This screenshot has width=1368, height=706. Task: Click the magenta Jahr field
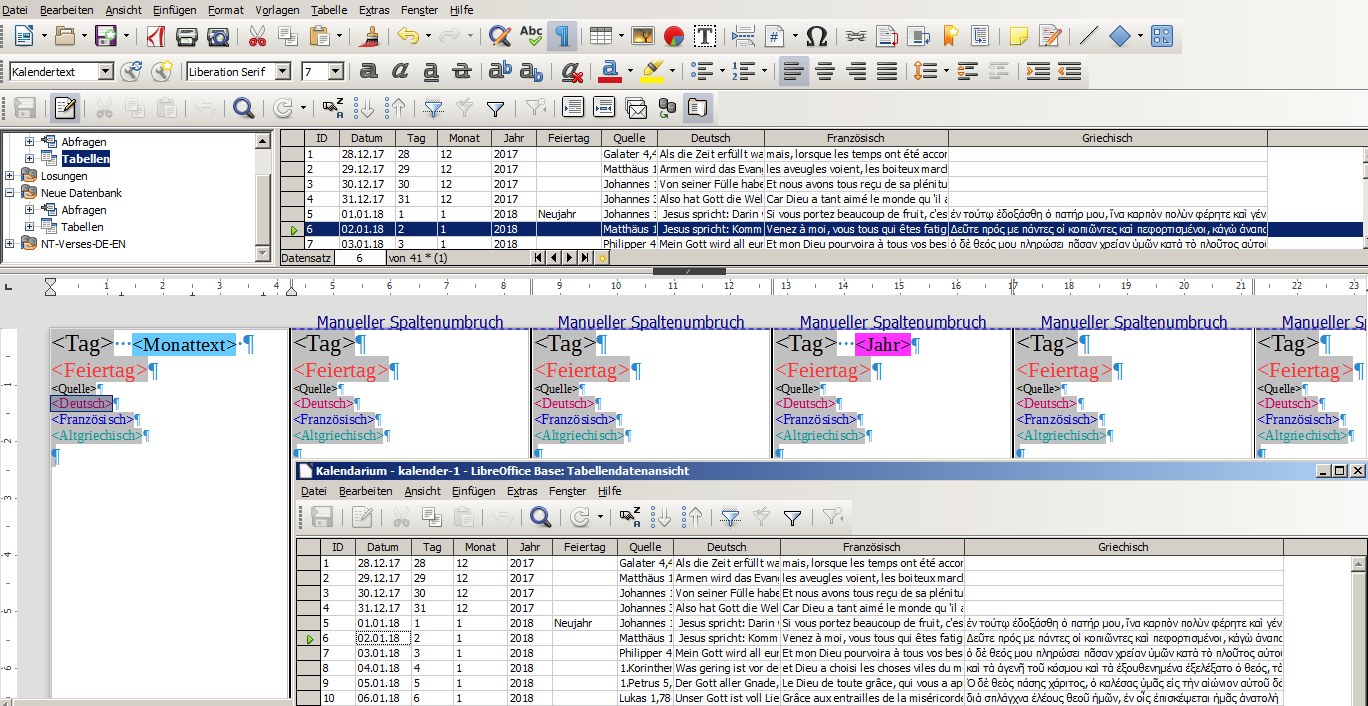[x=883, y=344]
